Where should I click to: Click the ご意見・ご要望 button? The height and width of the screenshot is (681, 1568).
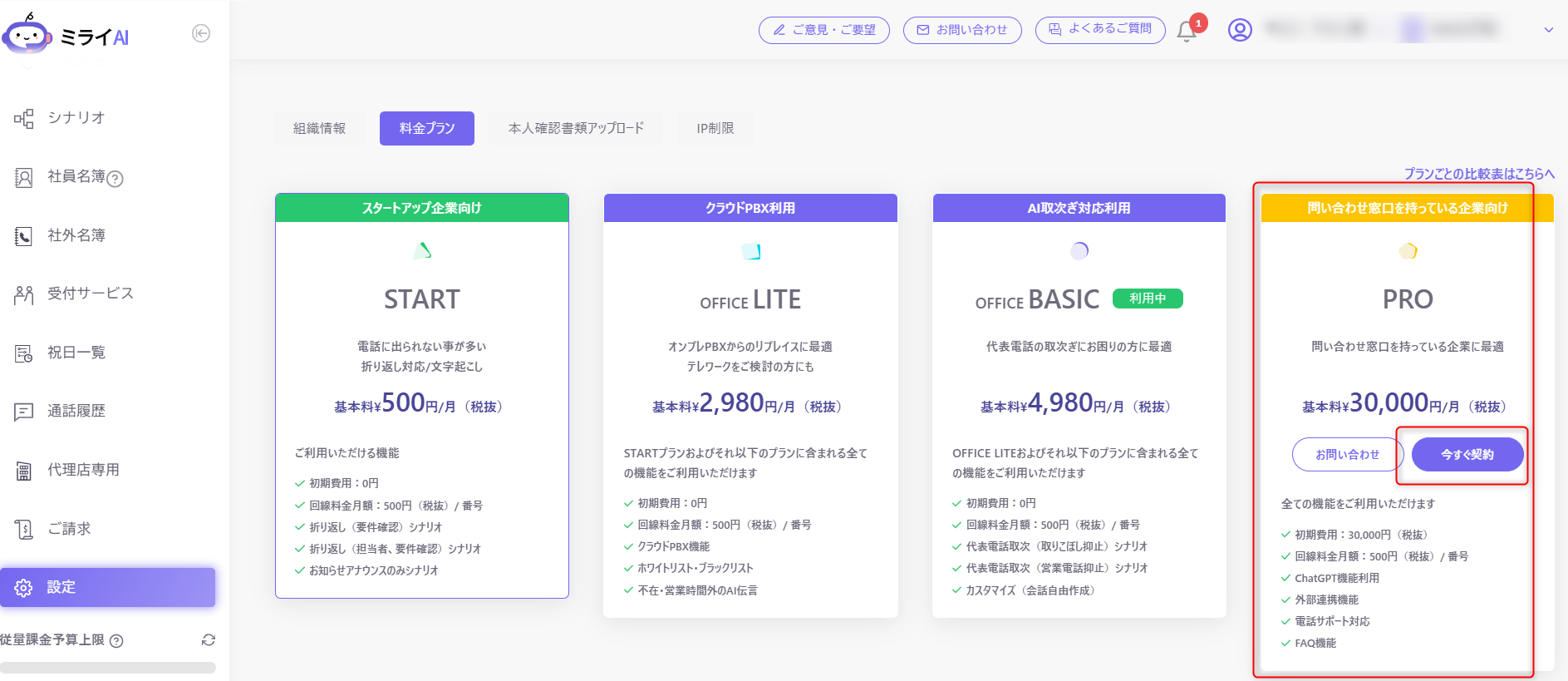click(x=824, y=30)
